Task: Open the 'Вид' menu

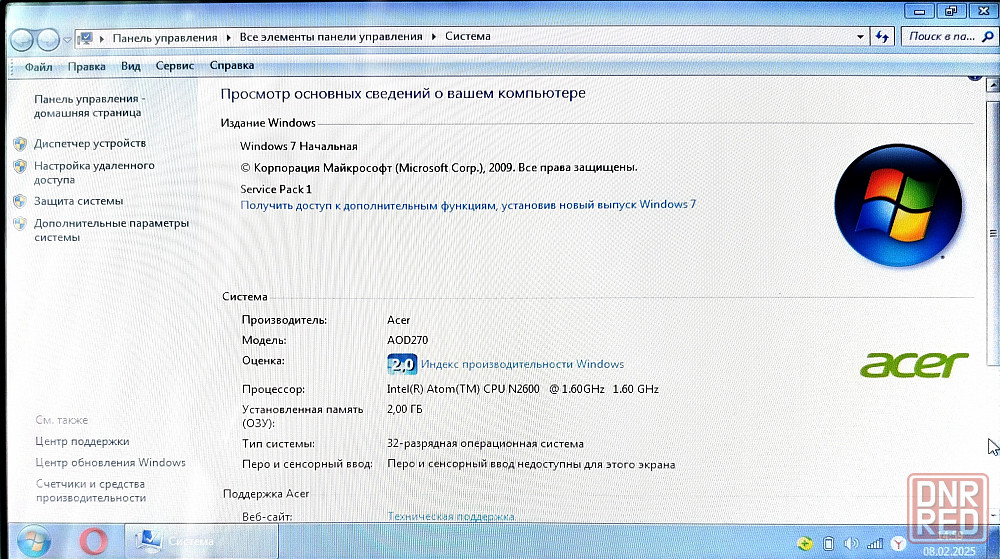Action: tap(131, 66)
